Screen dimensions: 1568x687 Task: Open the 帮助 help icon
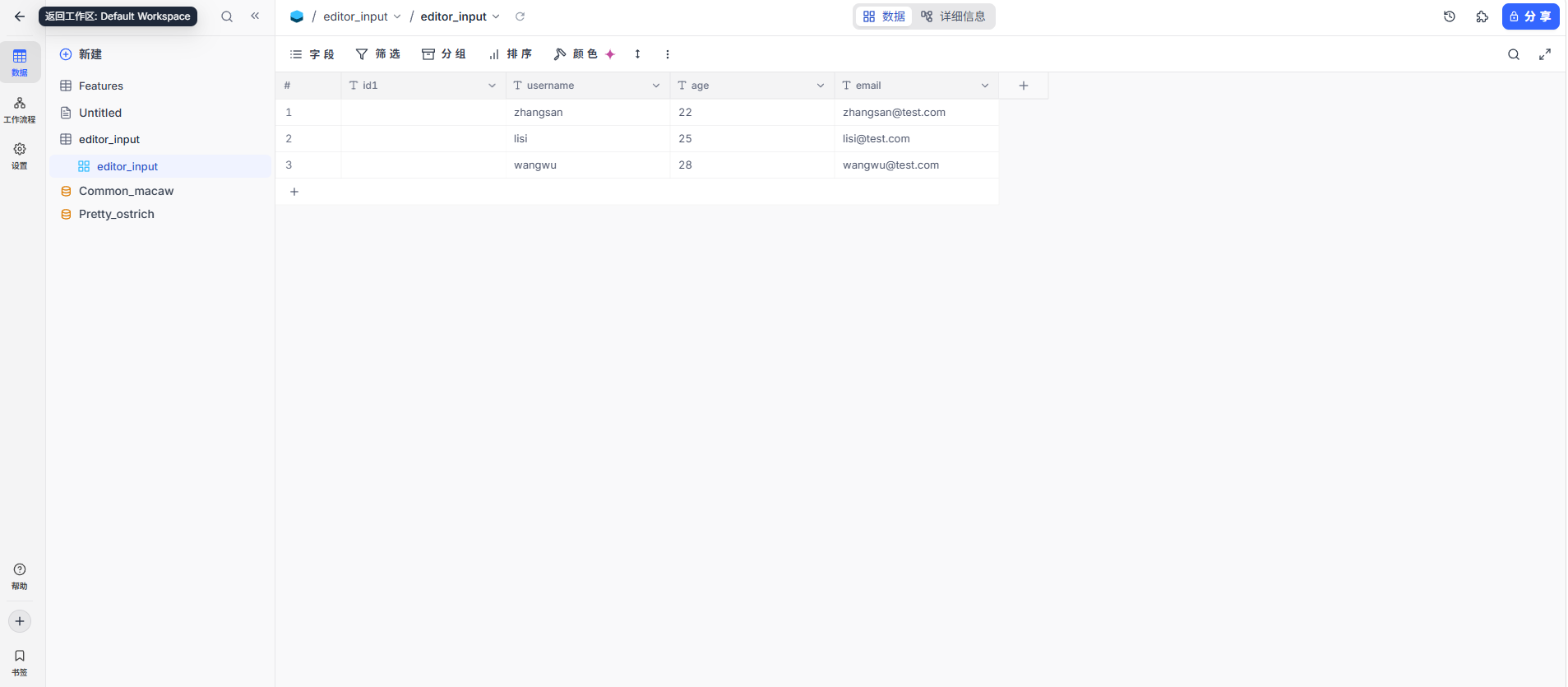point(20,577)
